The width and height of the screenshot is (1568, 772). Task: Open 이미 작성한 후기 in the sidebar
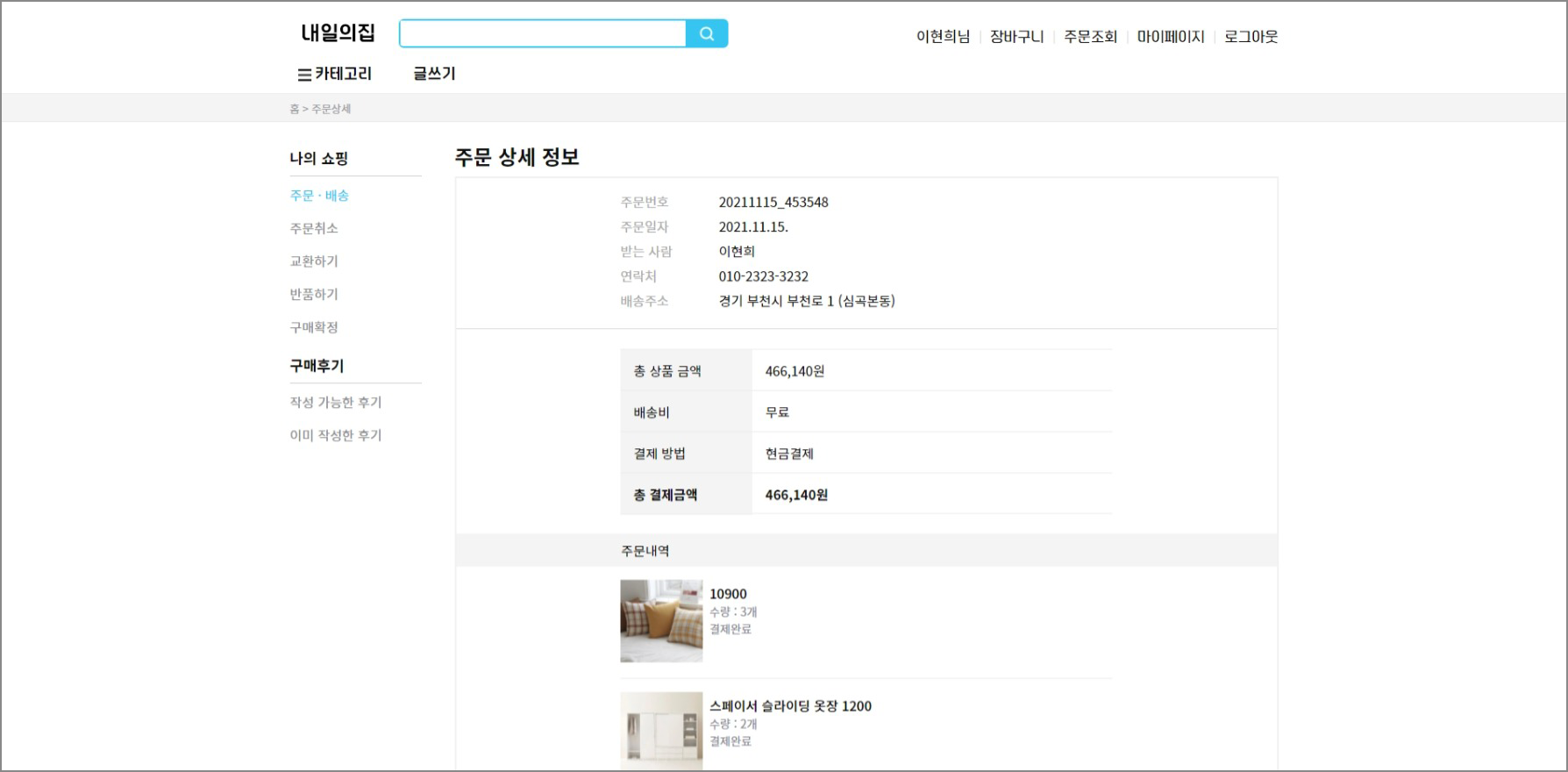coord(336,436)
